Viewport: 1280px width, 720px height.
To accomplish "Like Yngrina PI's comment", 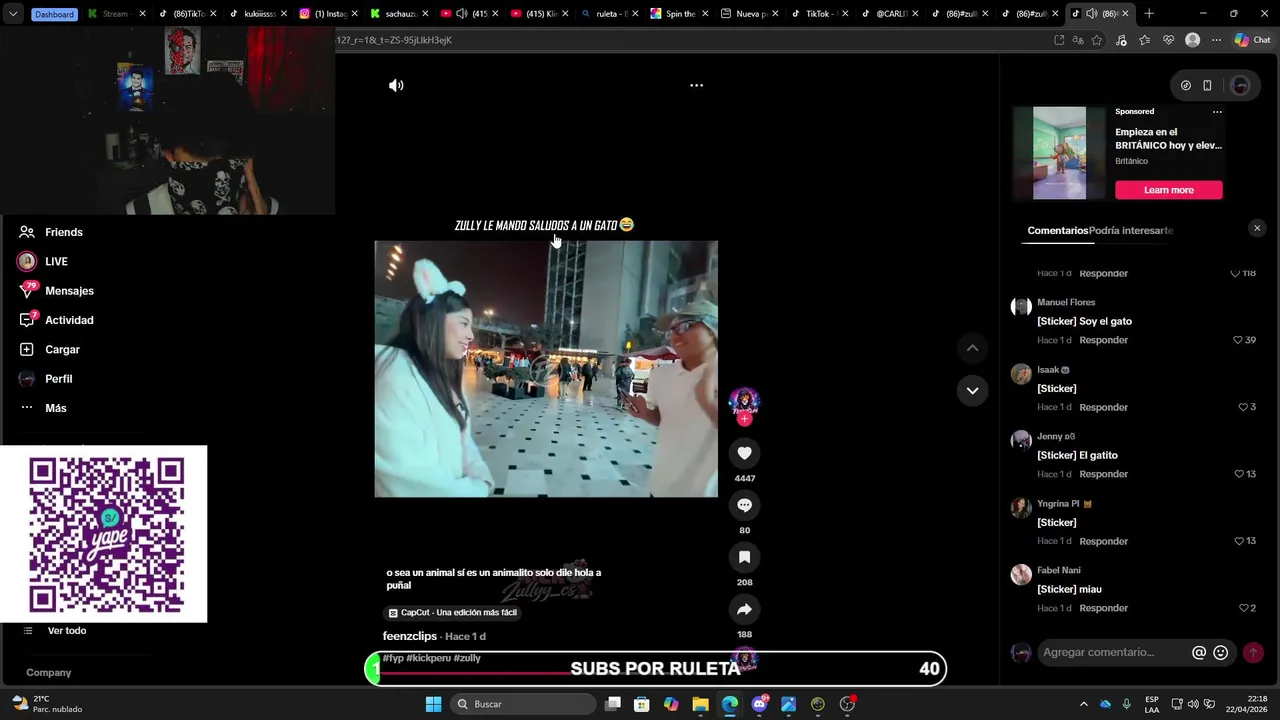I will click(1238, 541).
